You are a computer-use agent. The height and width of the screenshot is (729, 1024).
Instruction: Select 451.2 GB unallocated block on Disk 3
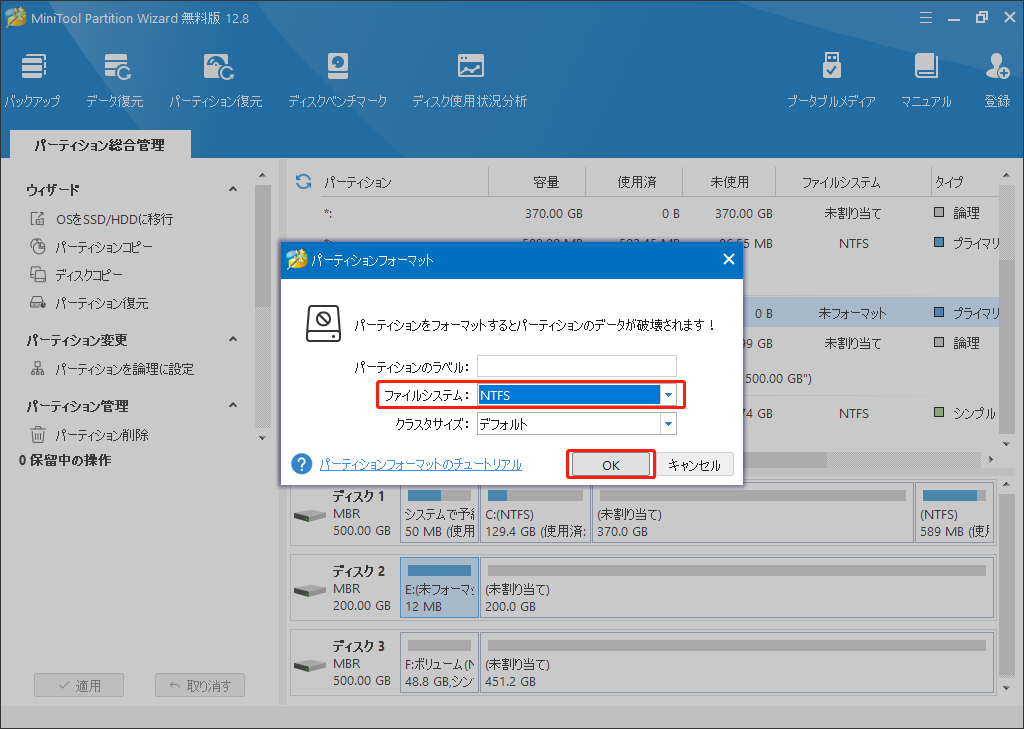point(737,662)
